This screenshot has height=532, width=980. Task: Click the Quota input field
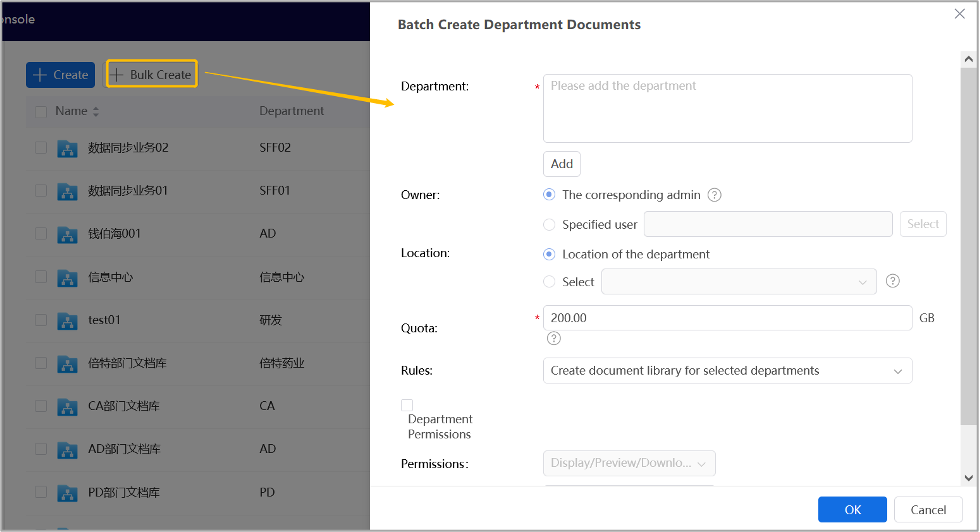click(728, 318)
